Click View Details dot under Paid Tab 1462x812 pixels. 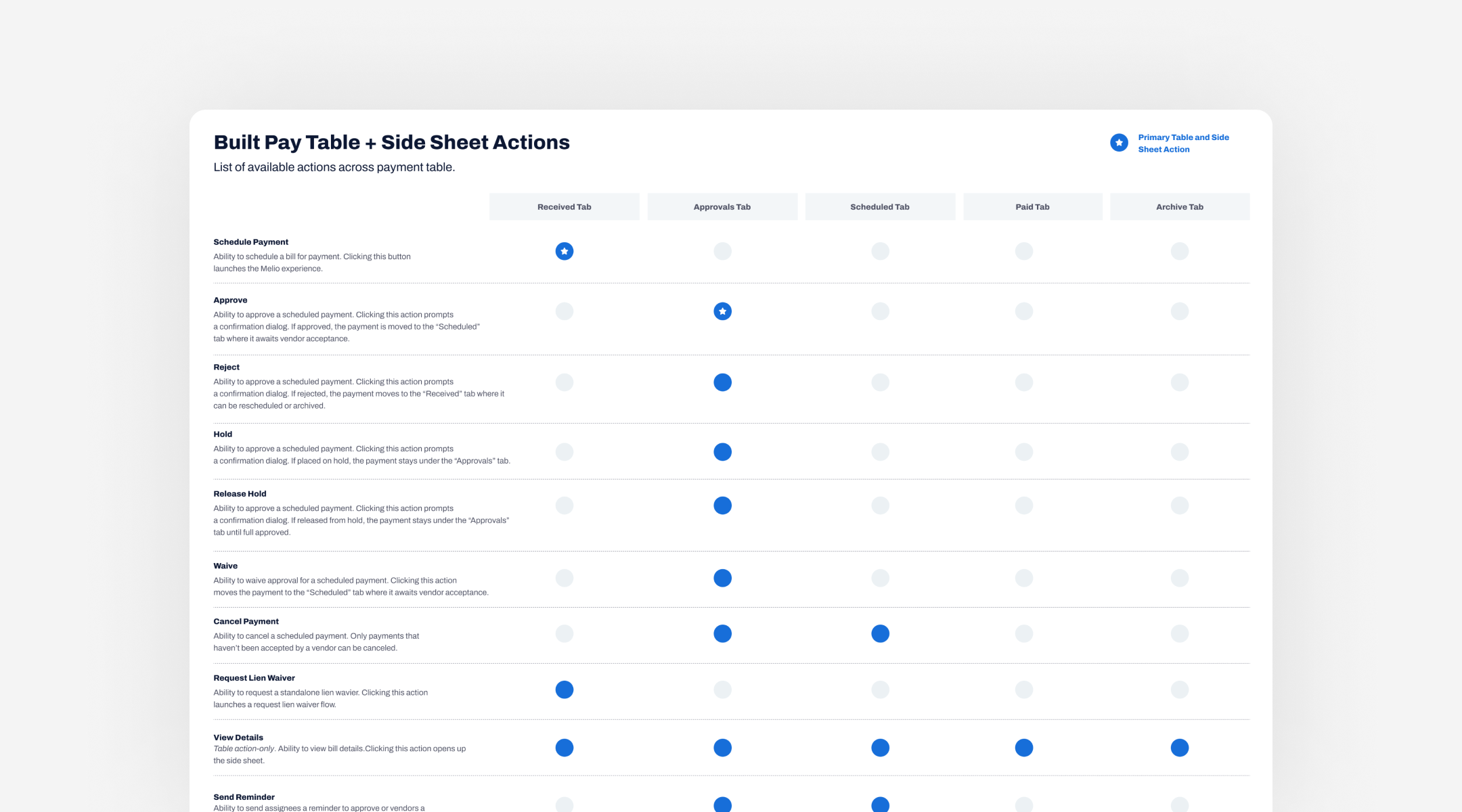(1023, 748)
